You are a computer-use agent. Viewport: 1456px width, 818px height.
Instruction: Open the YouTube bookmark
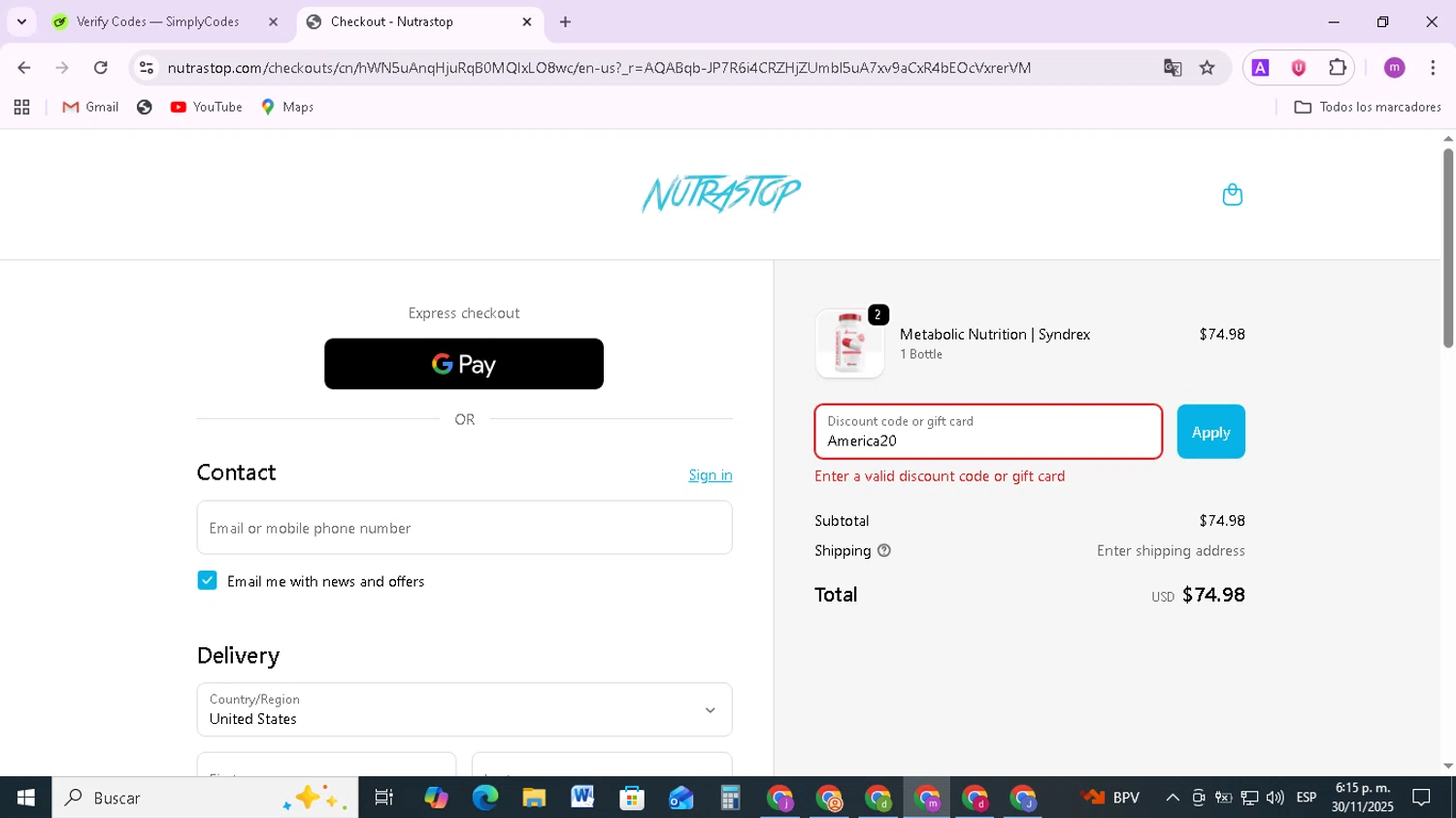coord(206,107)
